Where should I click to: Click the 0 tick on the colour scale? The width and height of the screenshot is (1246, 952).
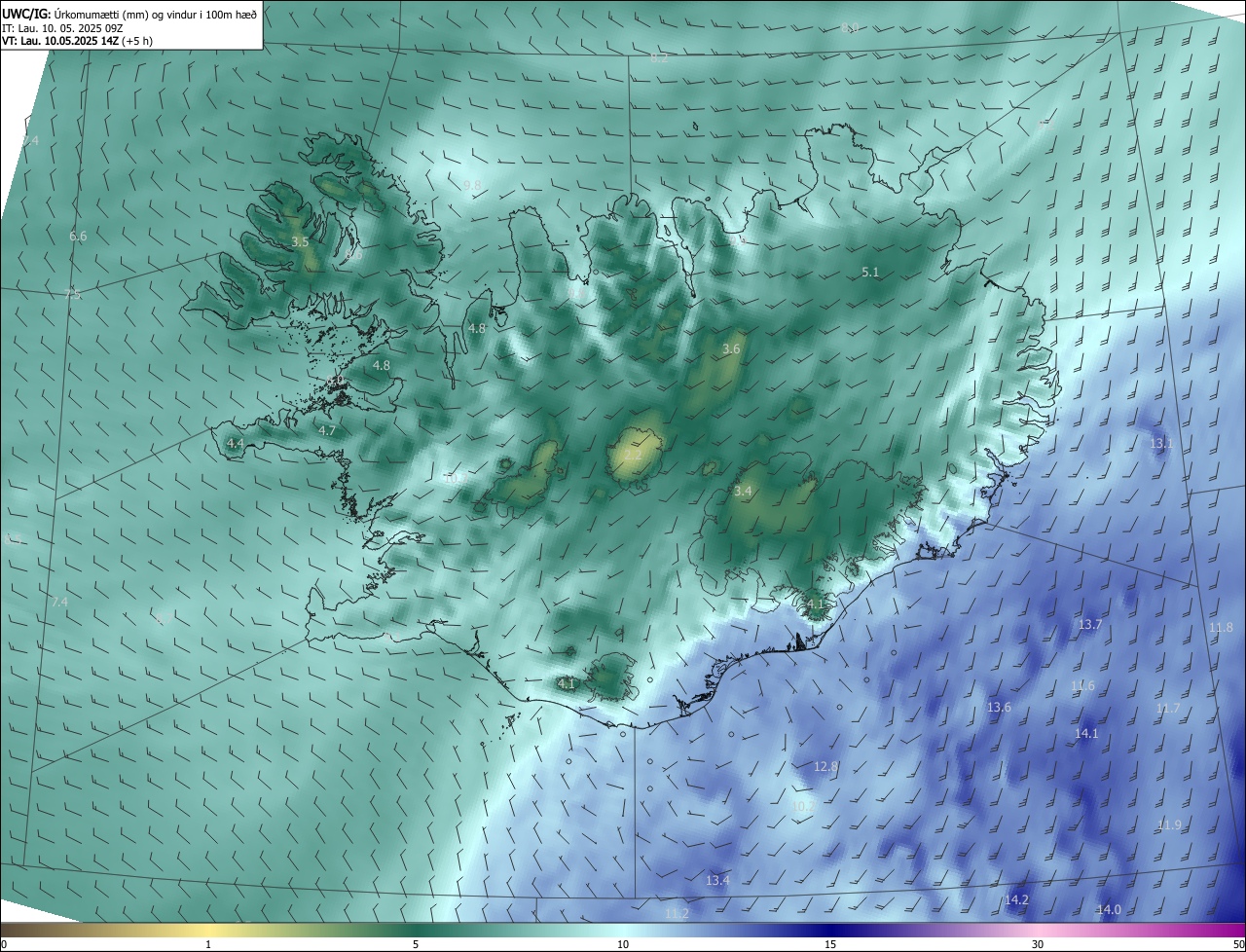tap(4, 944)
